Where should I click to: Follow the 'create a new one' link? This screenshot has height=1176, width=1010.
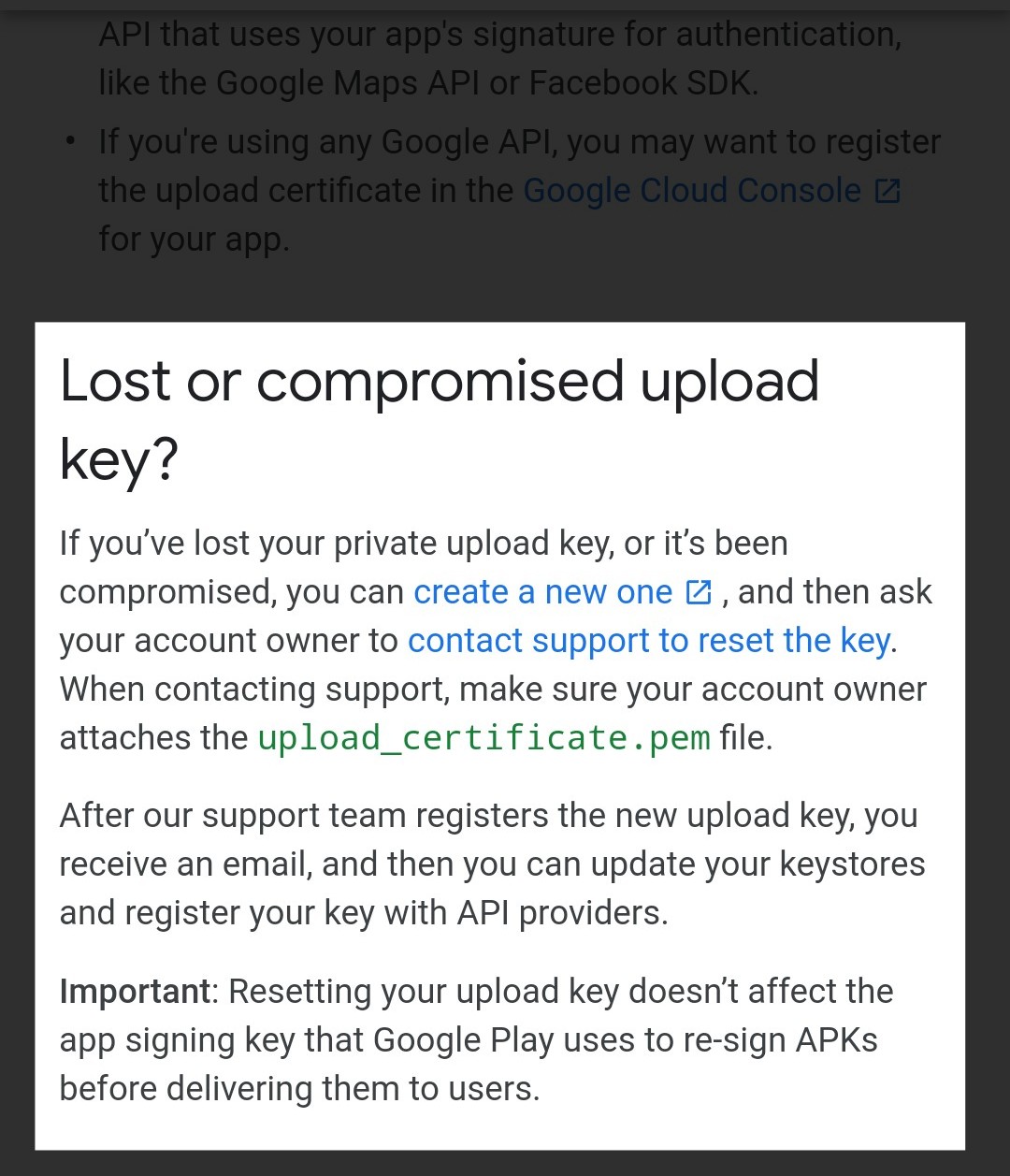(542, 592)
